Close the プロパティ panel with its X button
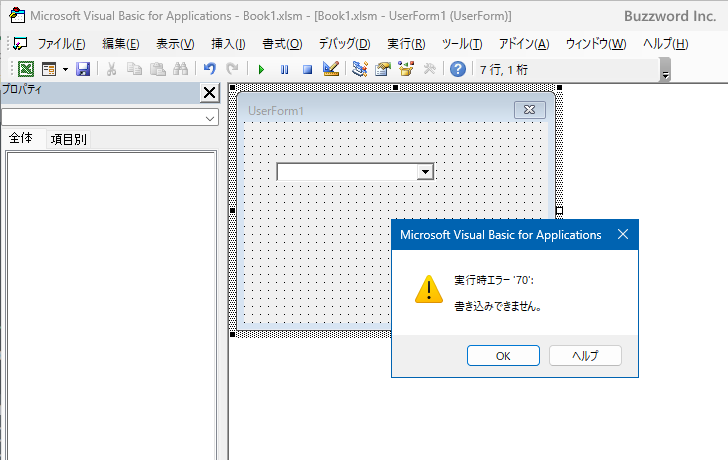 (209, 93)
